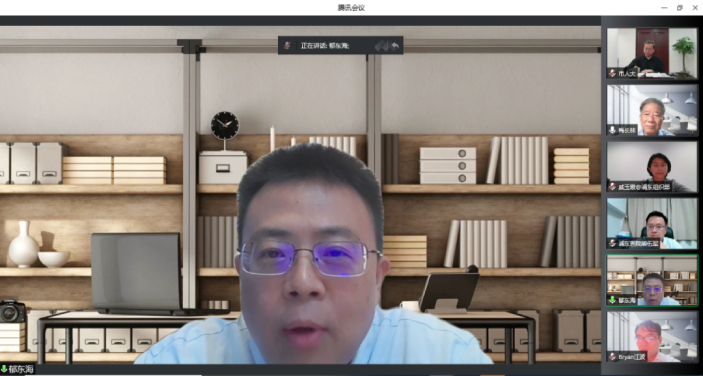The height and width of the screenshot is (376, 703).
Task: Click muted mic icon on 市人大 tile
Action: point(612,73)
